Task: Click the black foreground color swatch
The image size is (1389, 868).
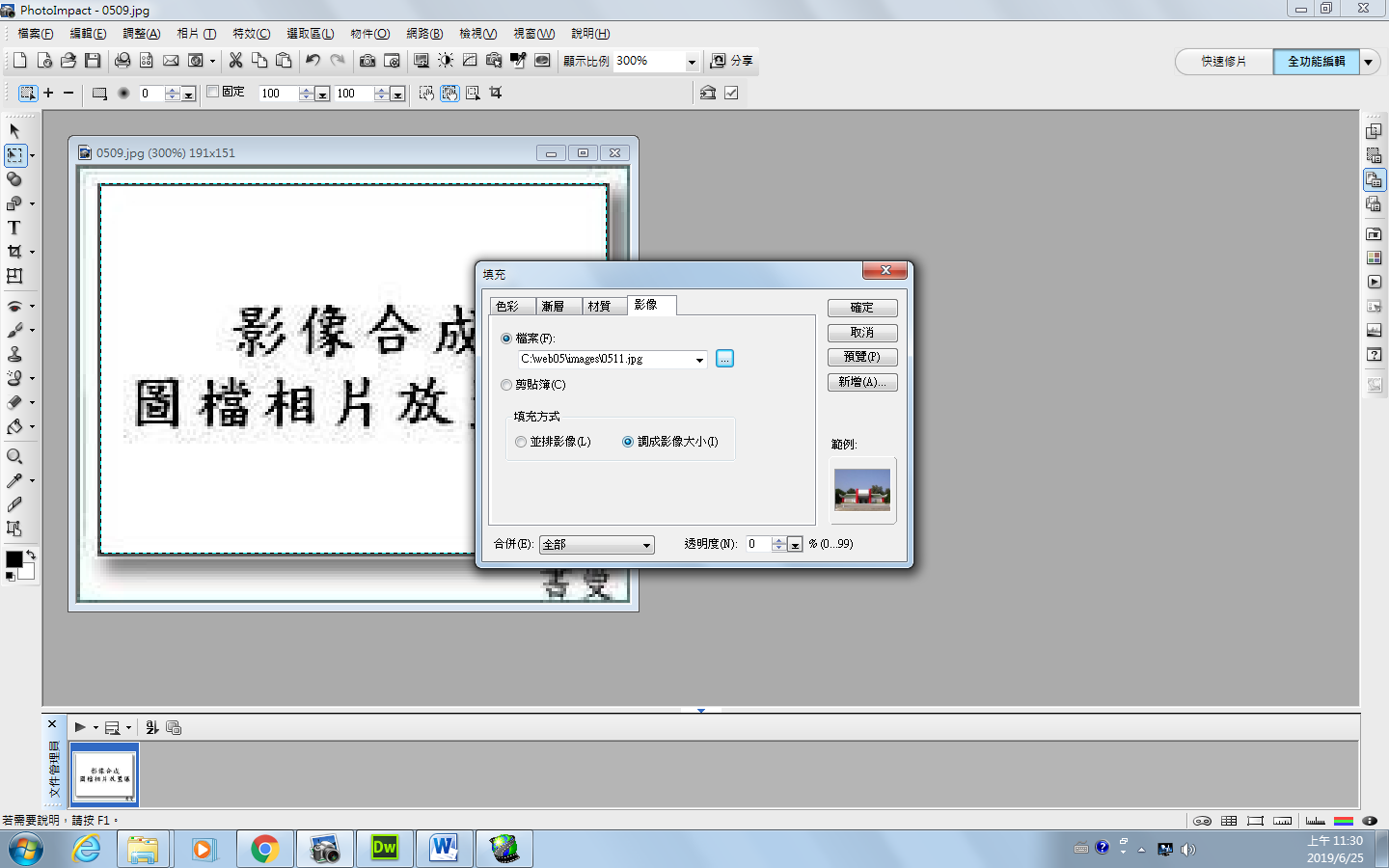Action: (14, 559)
